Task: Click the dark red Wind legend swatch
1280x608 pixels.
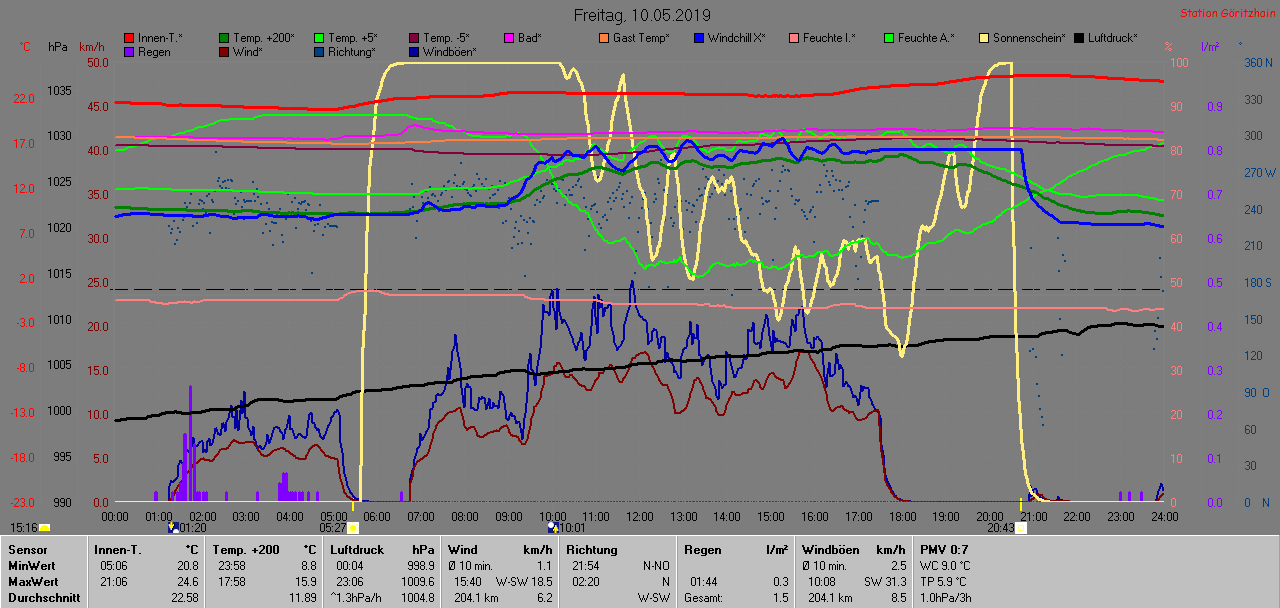Action: coord(225,52)
